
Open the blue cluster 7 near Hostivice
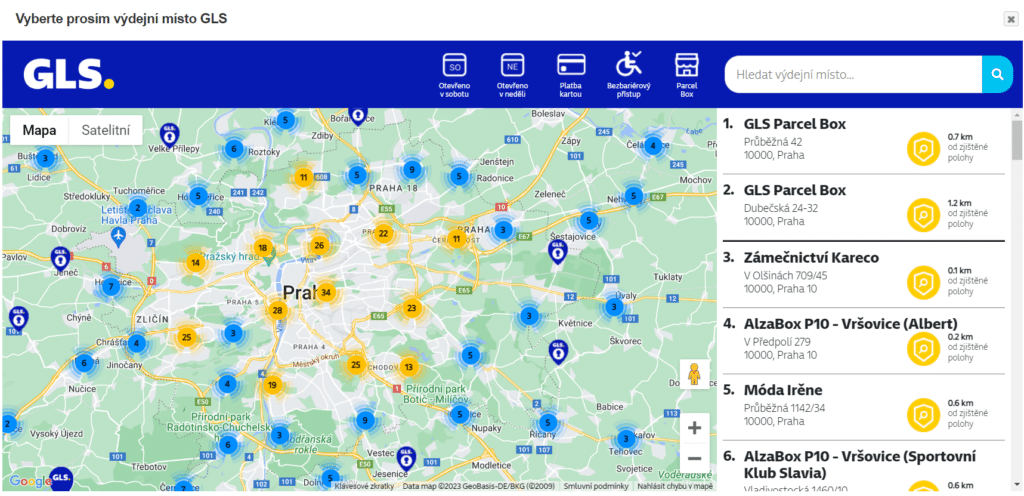pos(111,286)
